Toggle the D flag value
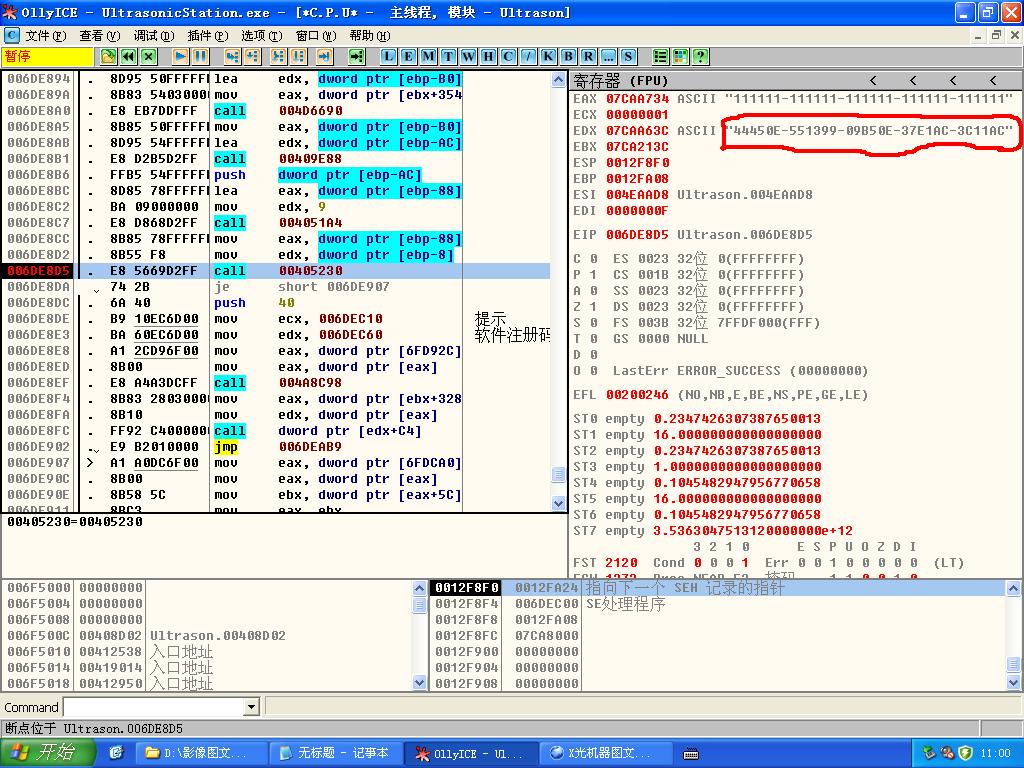The image size is (1024, 768). pyautogui.click(x=594, y=355)
